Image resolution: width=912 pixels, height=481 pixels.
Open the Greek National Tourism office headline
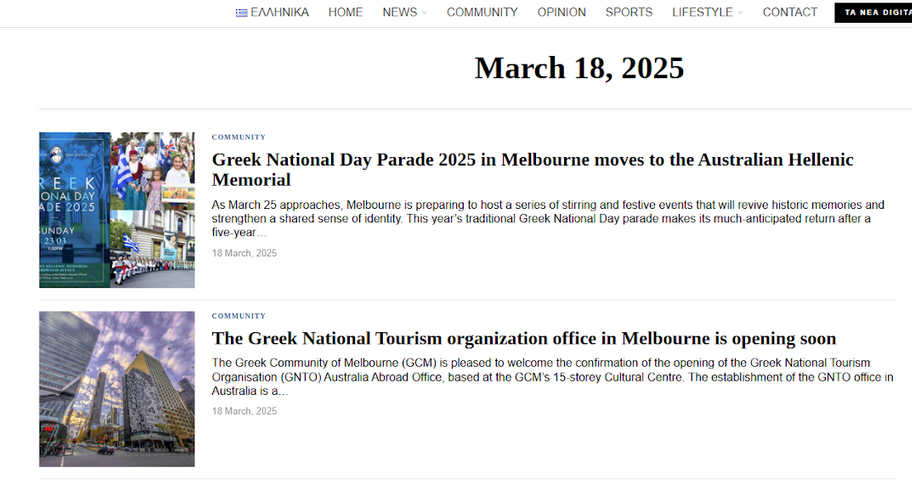point(523,339)
